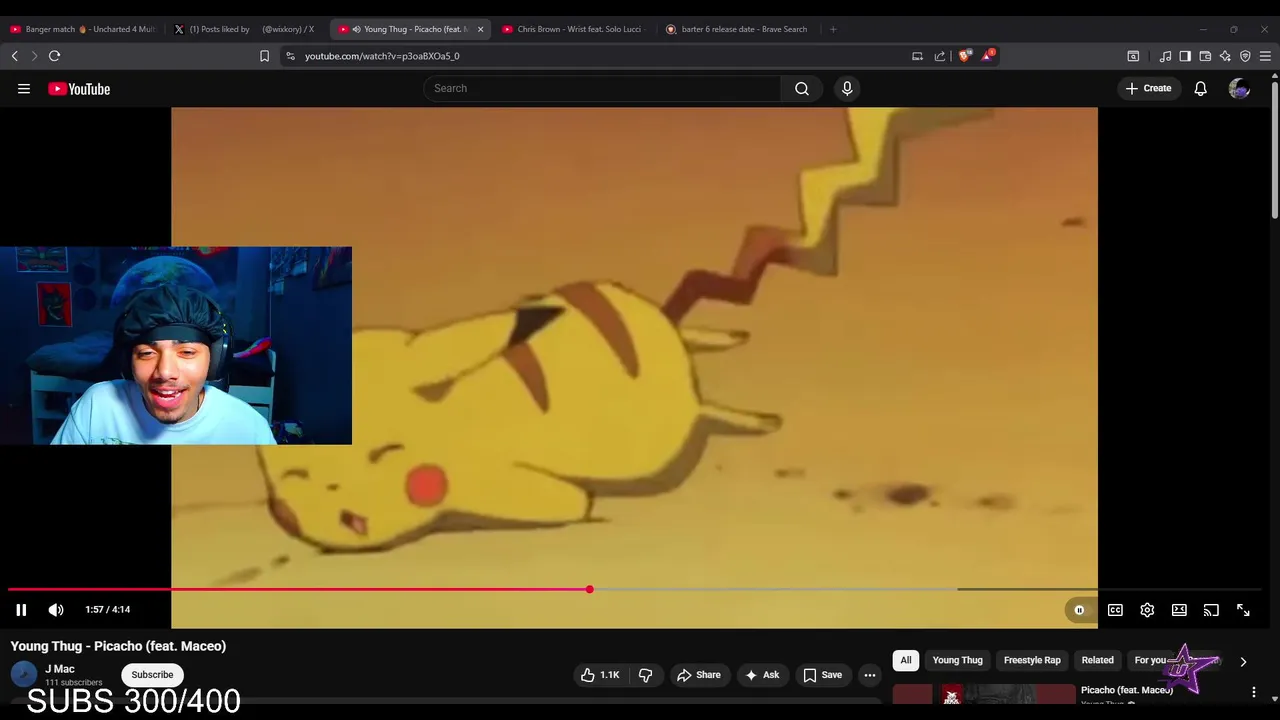This screenshot has width=1280, height=720.
Task: Click the search magnifier button
Action: (x=802, y=88)
